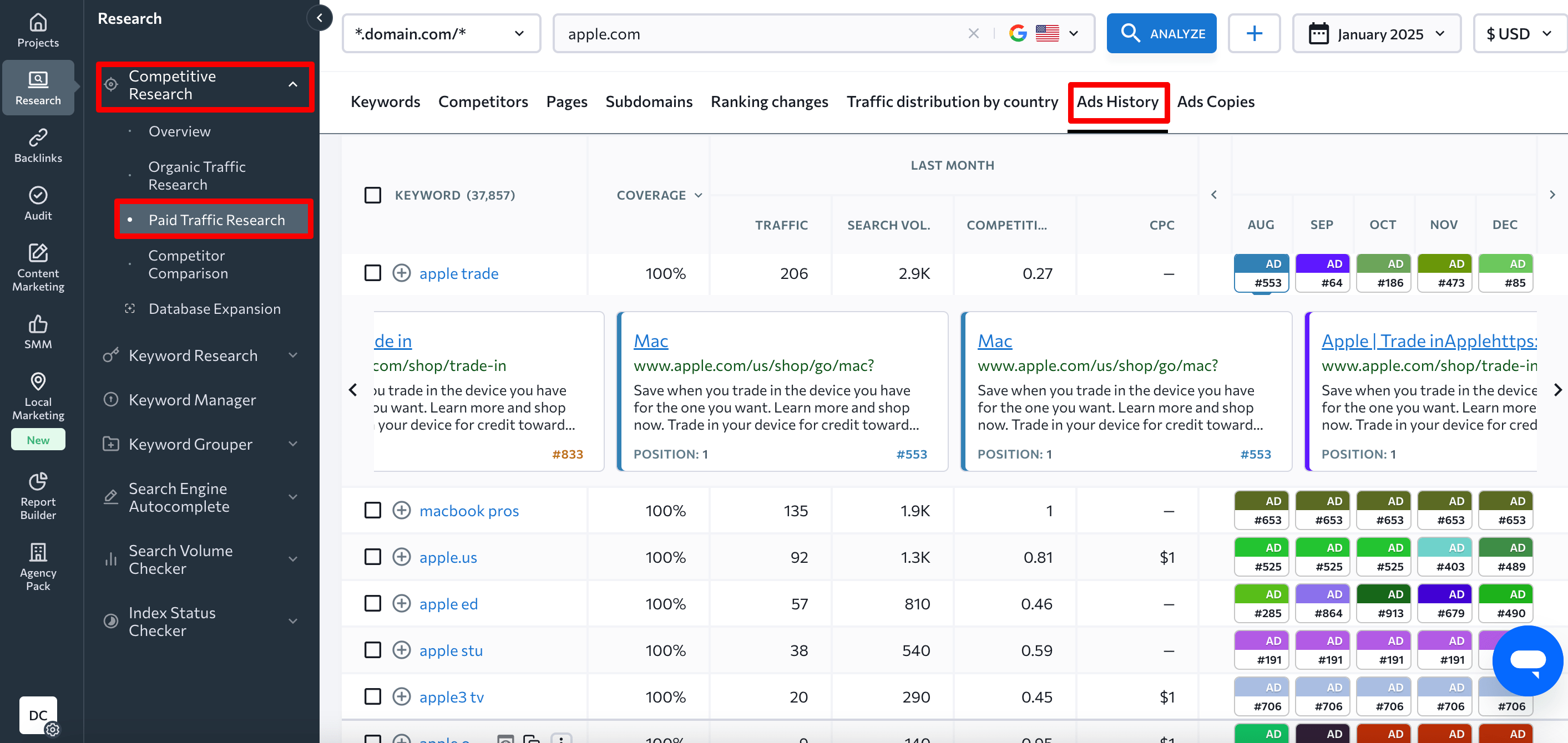Click the plus button next to Analyze
The image size is (1568, 743).
pyautogui.click(x=1254, y=33)
